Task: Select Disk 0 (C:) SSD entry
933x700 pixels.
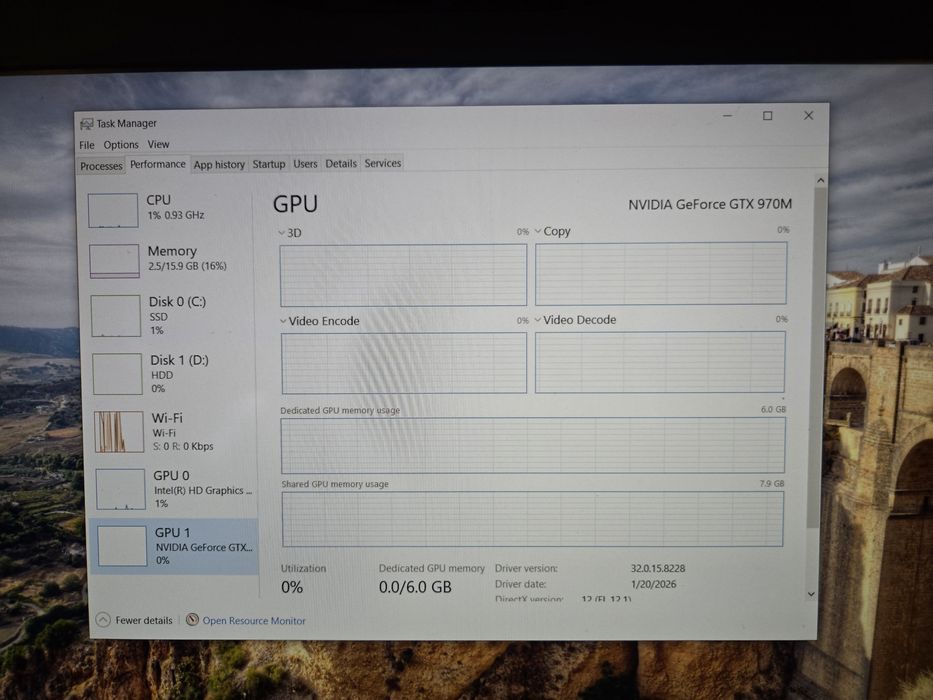Action: coord(171,315)
